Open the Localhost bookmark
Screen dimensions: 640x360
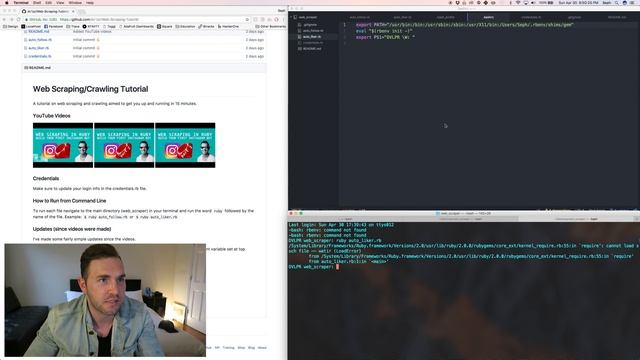coord(31,27)
